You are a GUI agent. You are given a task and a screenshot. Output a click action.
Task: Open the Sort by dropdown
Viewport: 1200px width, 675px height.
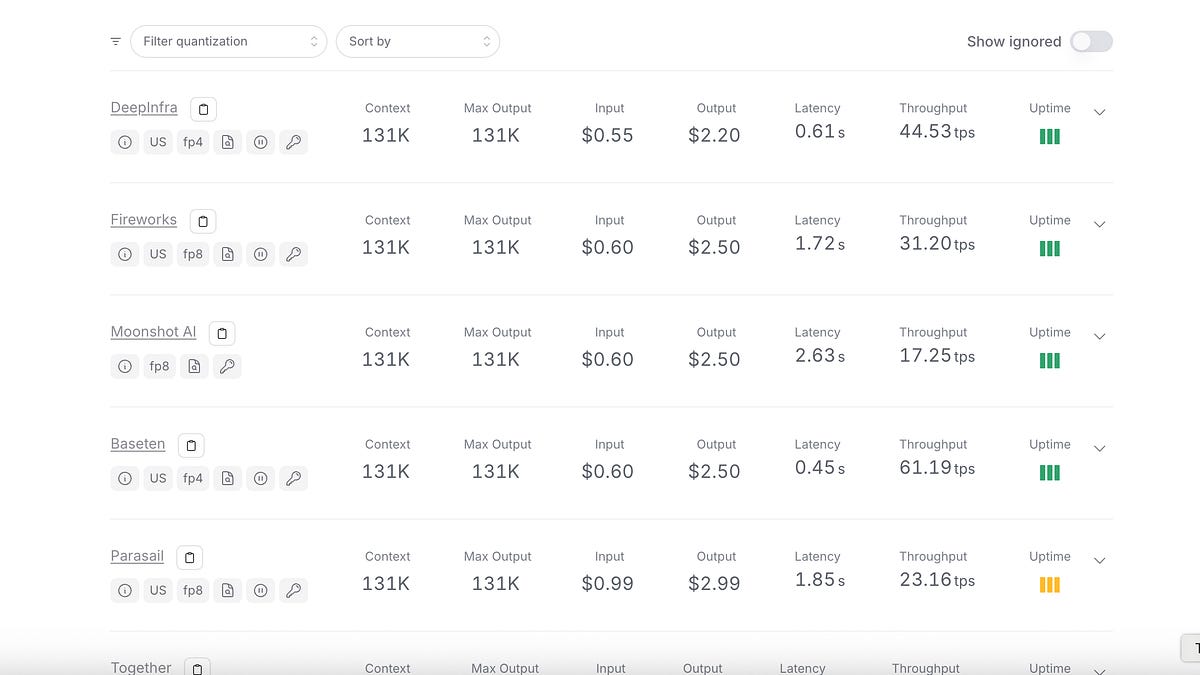pos(418,41)
